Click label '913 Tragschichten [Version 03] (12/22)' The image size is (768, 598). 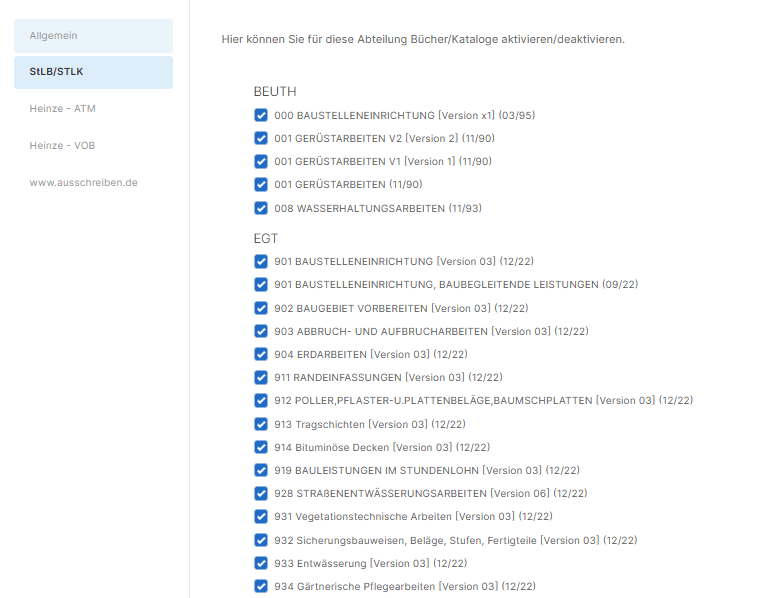click(x=370, y=425)
